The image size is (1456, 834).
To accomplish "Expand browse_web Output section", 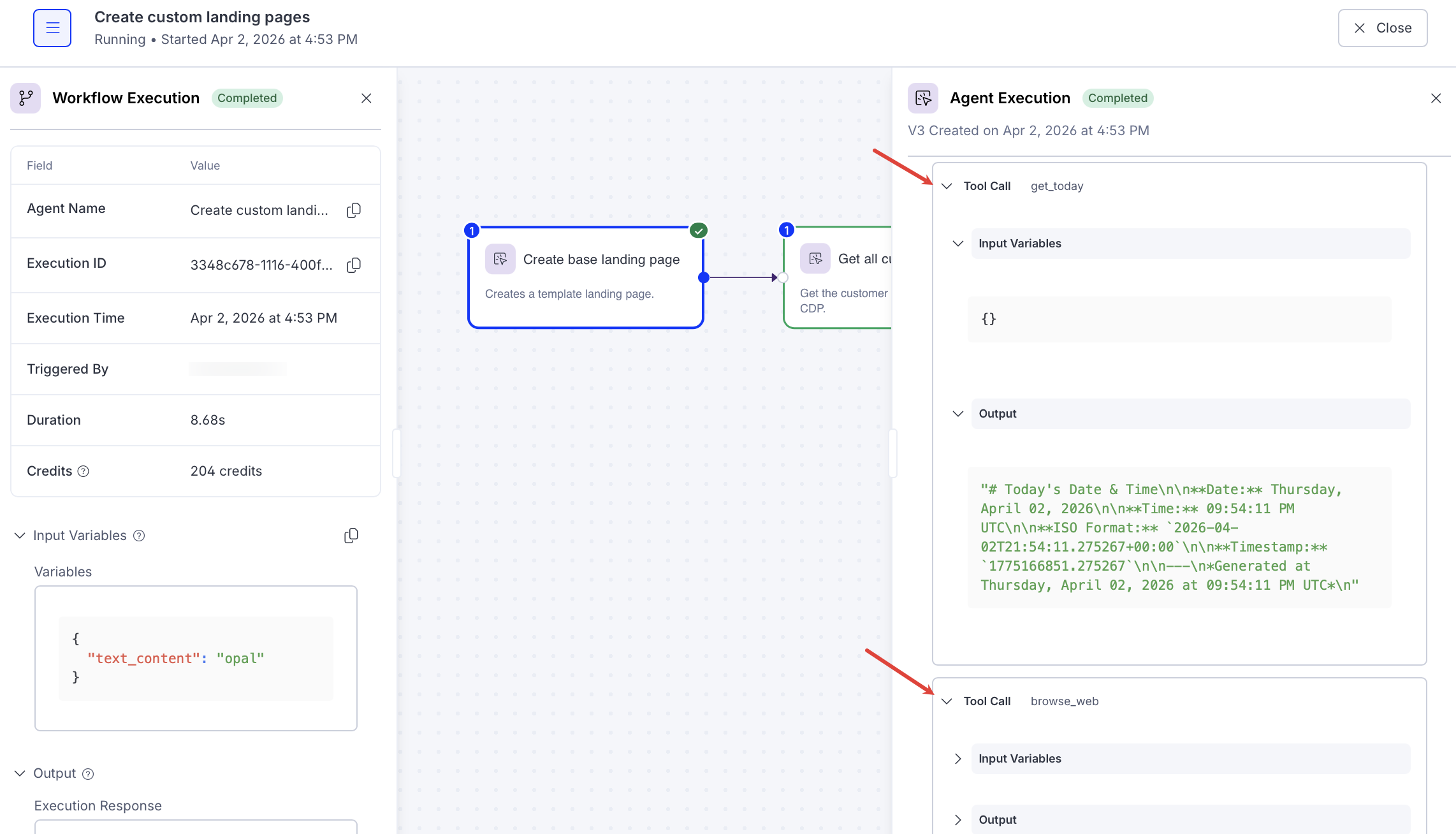I will pyautogui.click(x=957, y=820).
